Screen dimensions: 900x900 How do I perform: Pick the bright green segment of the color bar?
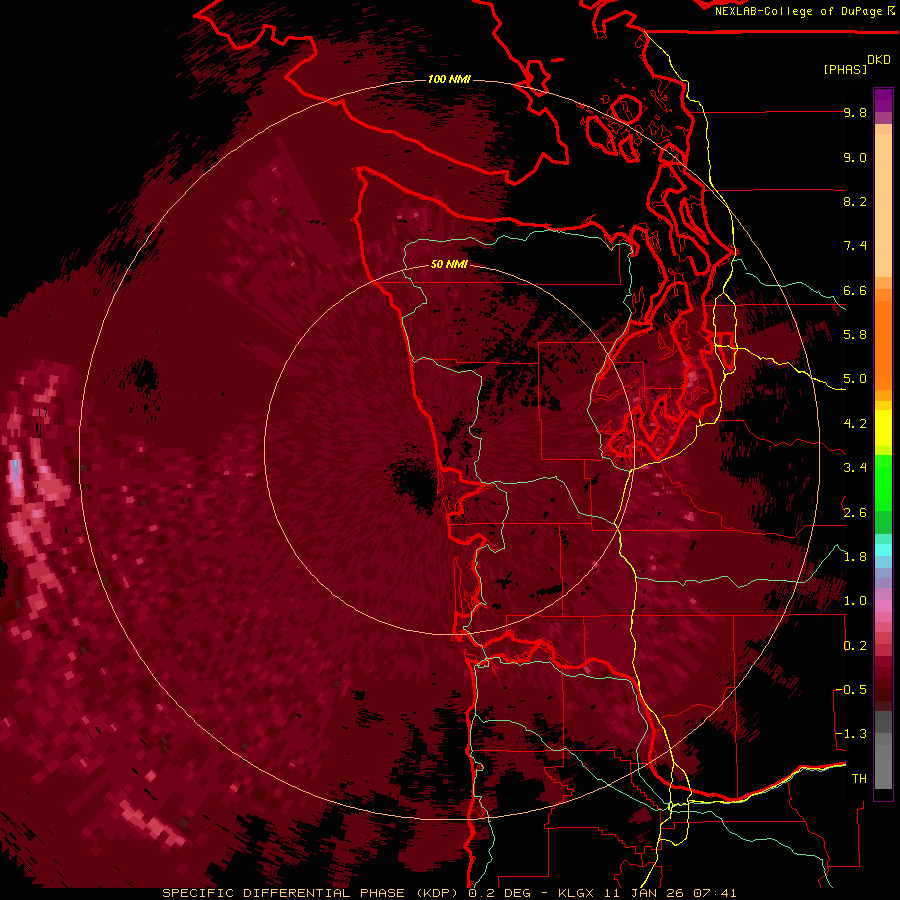coord(883,482)
